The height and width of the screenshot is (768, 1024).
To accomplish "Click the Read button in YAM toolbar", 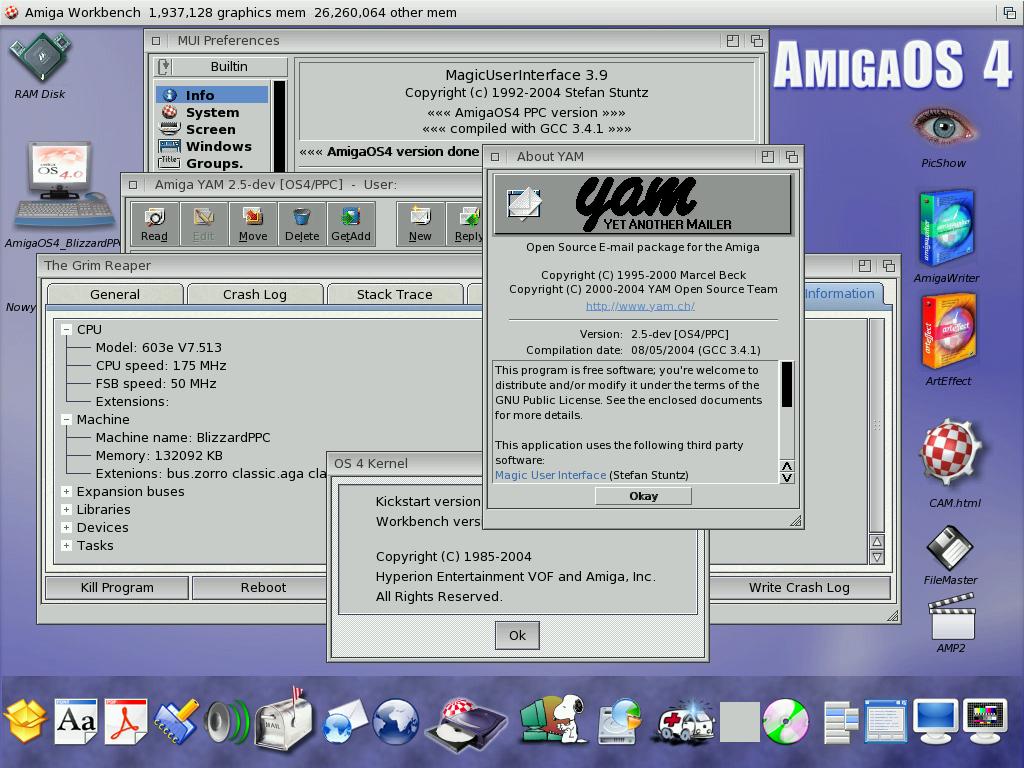I will [154, 224].
